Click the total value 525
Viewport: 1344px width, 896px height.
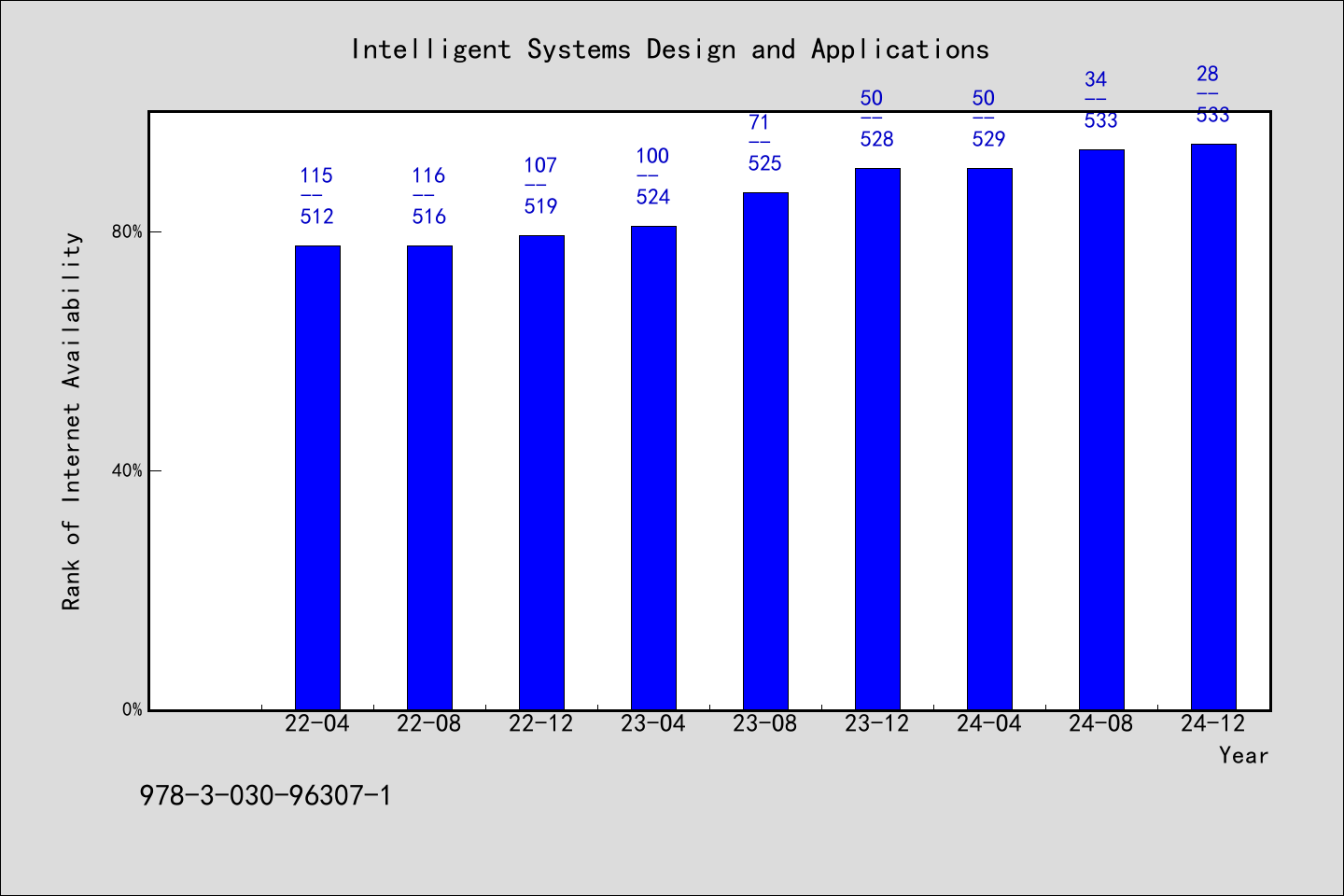point(764,163)
